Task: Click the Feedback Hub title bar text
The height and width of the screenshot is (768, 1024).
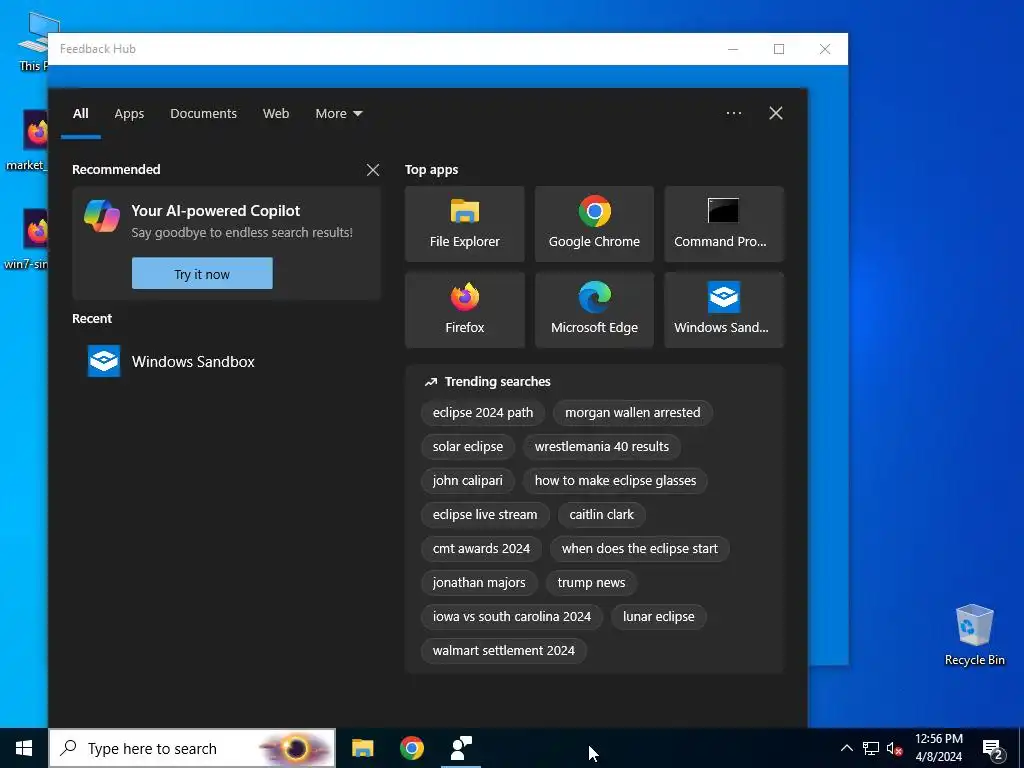Action: click(98, 49)
